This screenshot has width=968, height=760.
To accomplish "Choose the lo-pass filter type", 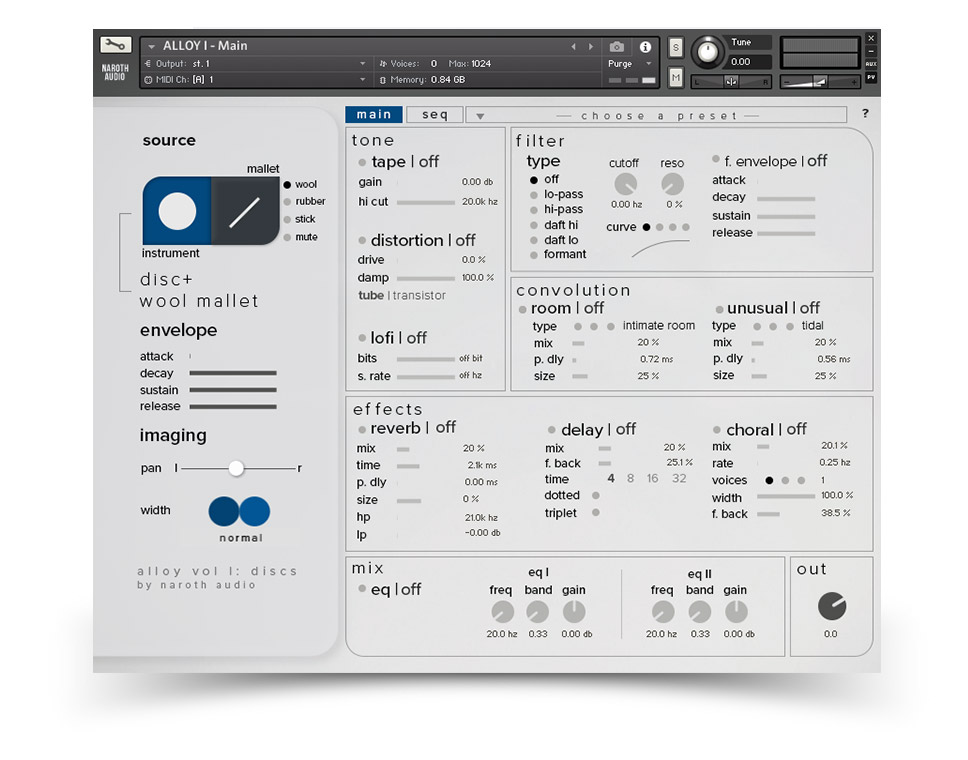I will tap(534, 195).
